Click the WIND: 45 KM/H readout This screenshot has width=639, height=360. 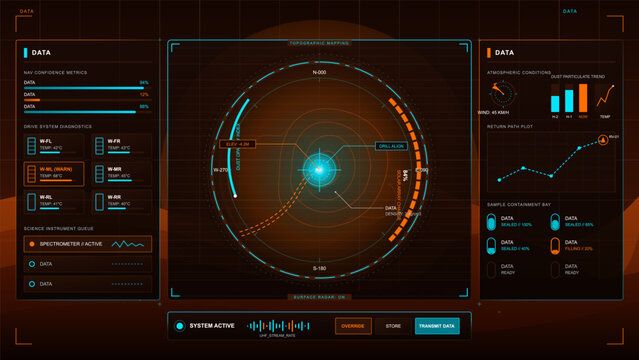pos(493,113)
